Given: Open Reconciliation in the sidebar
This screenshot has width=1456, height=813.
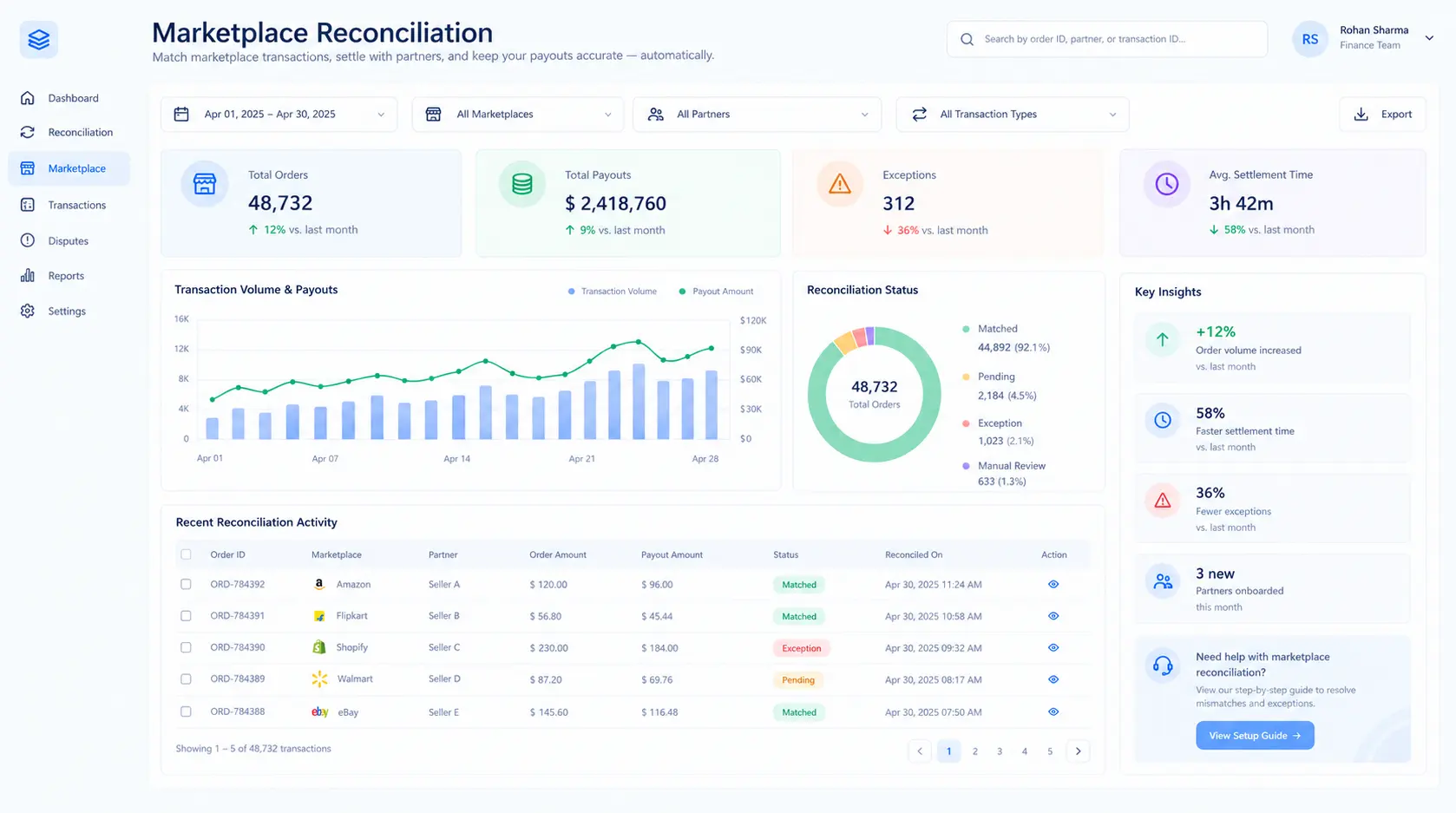Looking at the screenshot, I should [x=69, y=133].
